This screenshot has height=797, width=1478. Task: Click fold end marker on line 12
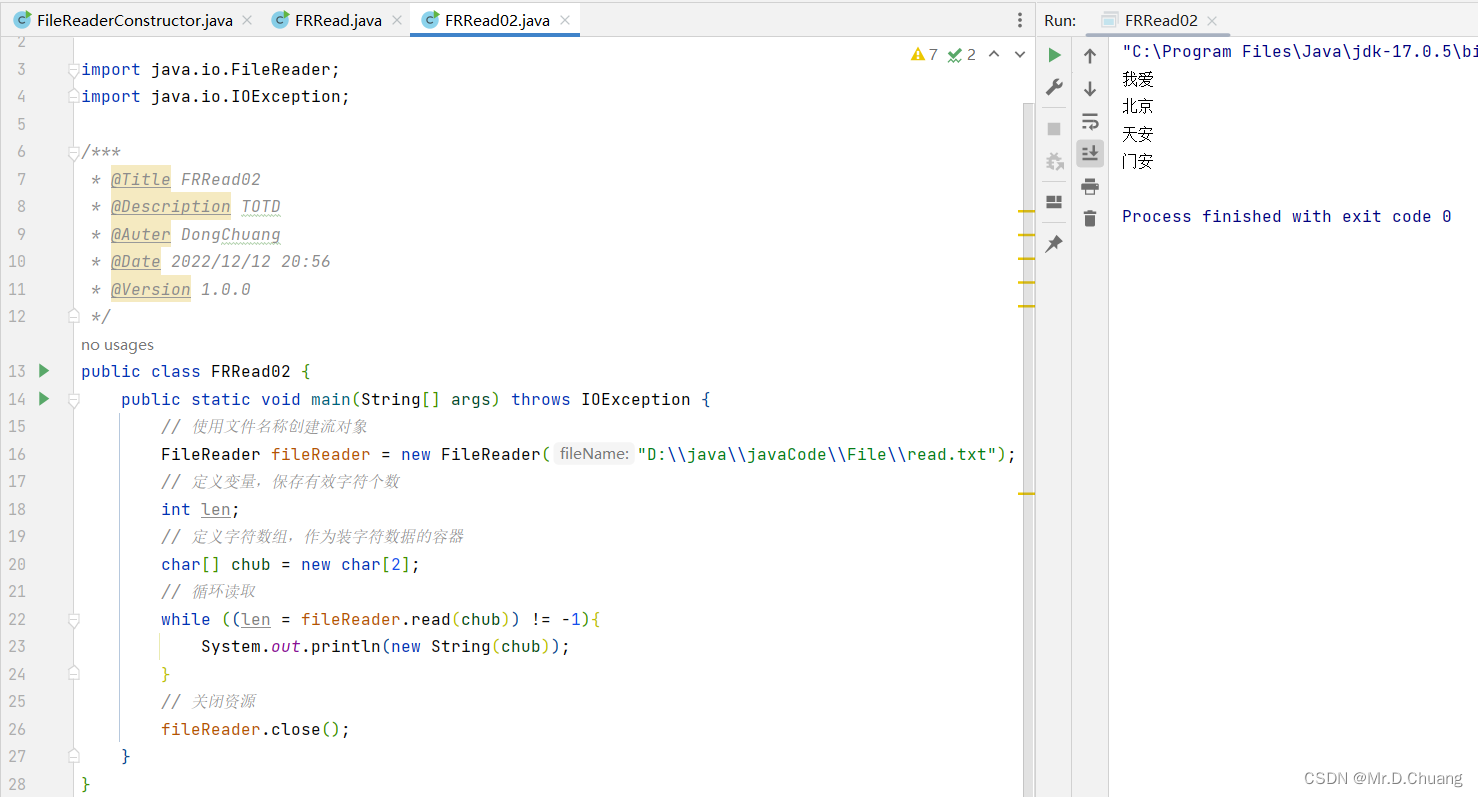tap(73, 316)
